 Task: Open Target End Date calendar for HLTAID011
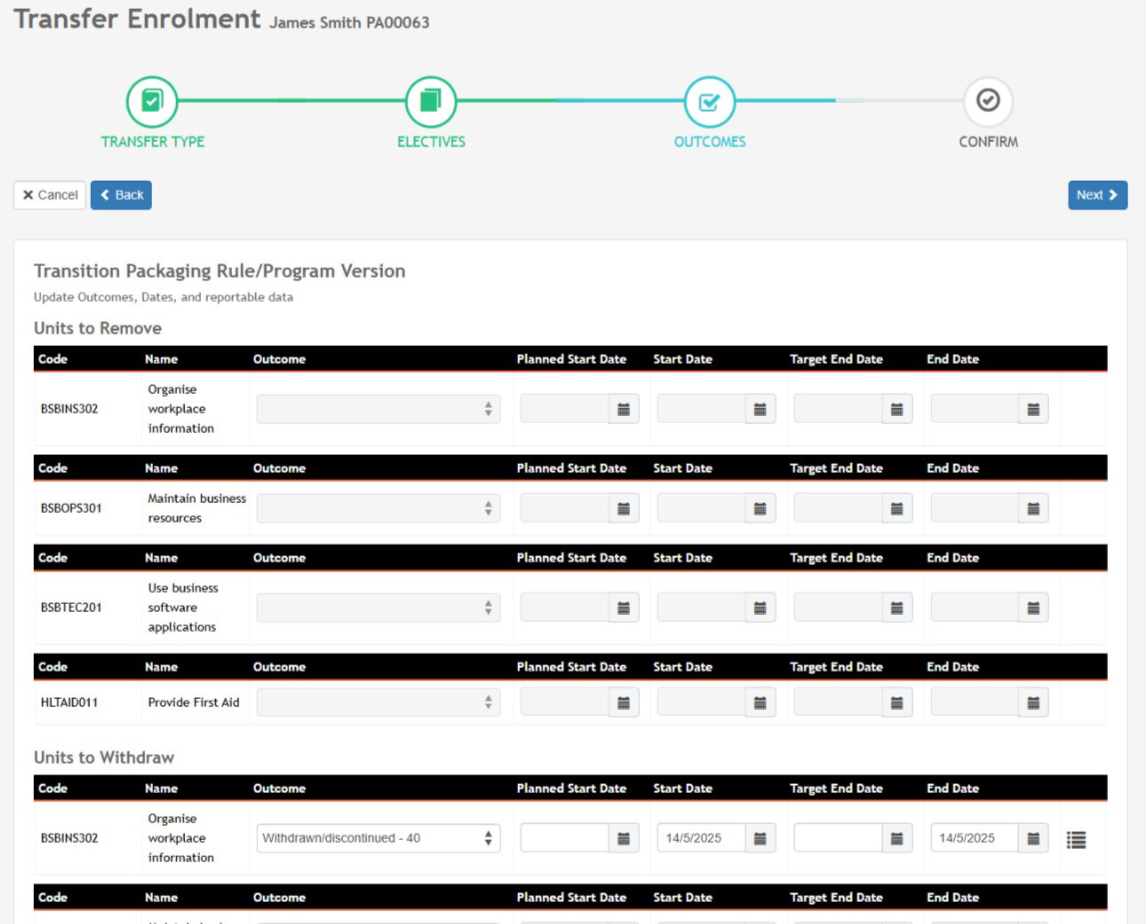898,703
